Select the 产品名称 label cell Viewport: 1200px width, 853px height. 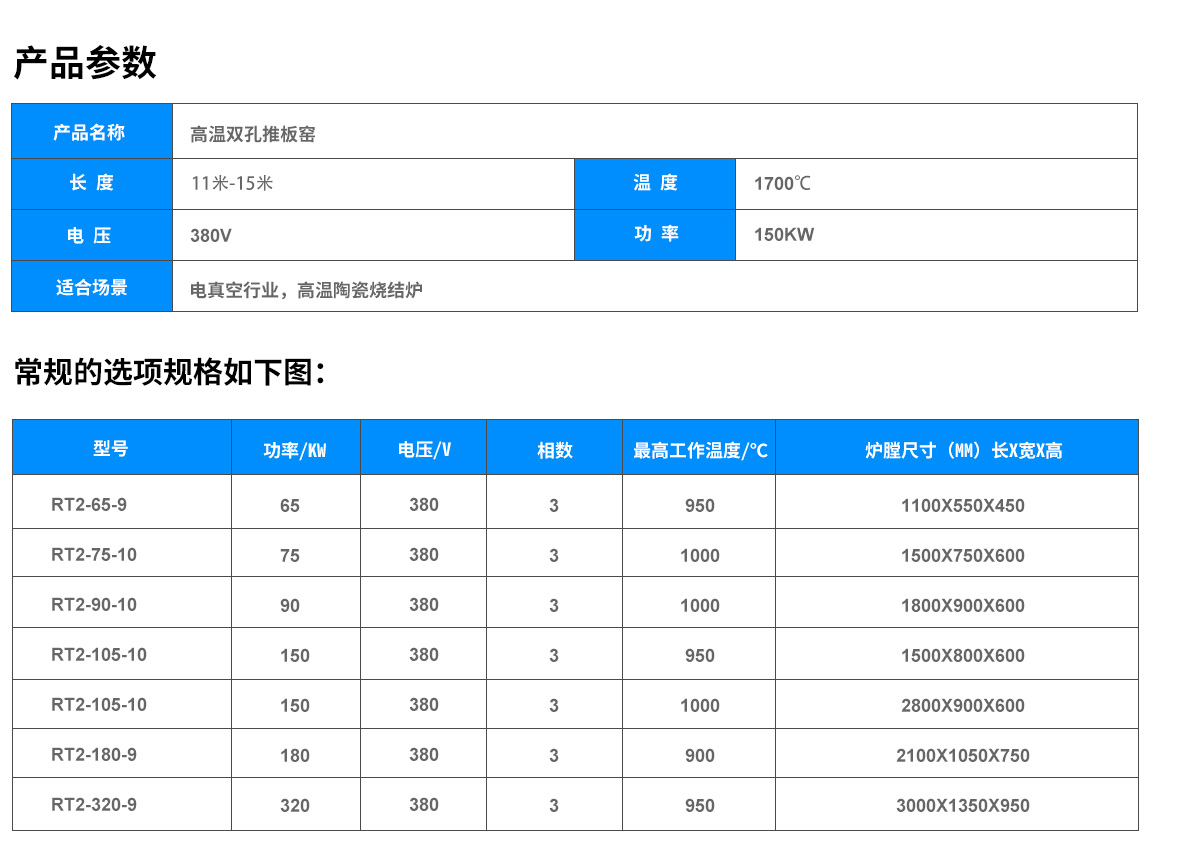90,132
